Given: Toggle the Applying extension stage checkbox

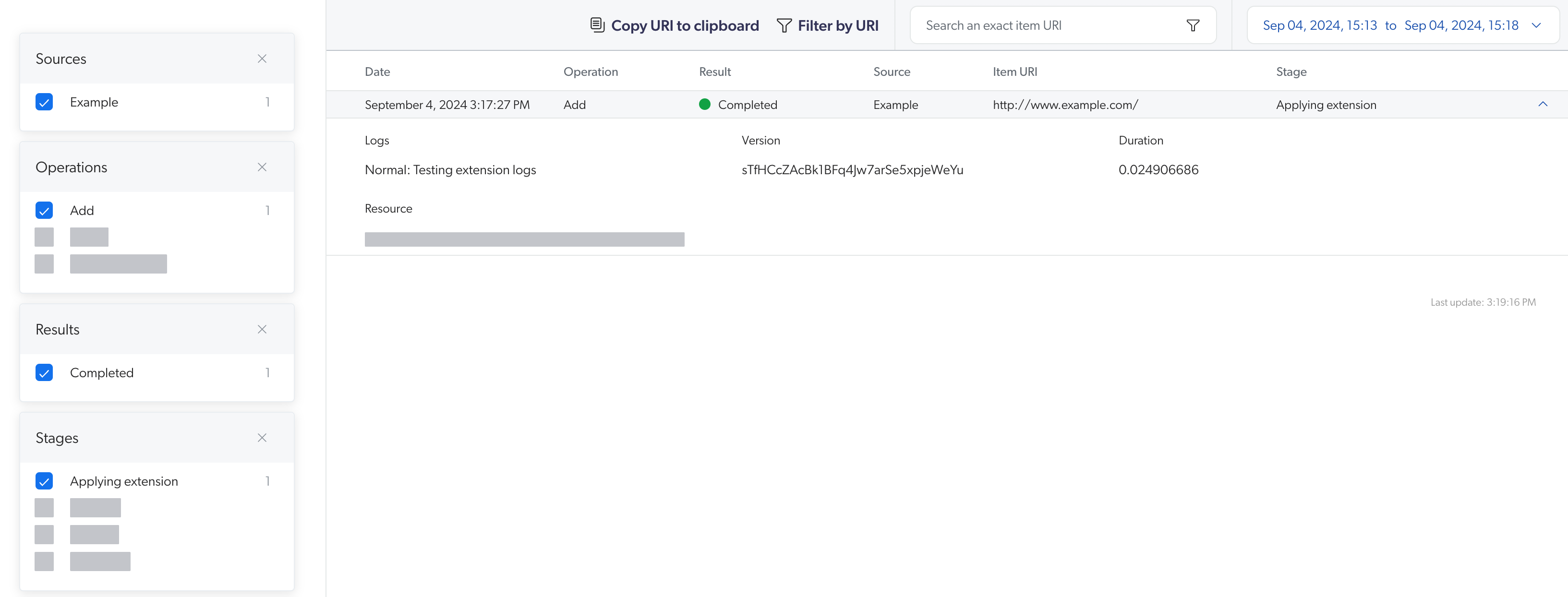Looking at the screenshot, I should click(44, 481).
